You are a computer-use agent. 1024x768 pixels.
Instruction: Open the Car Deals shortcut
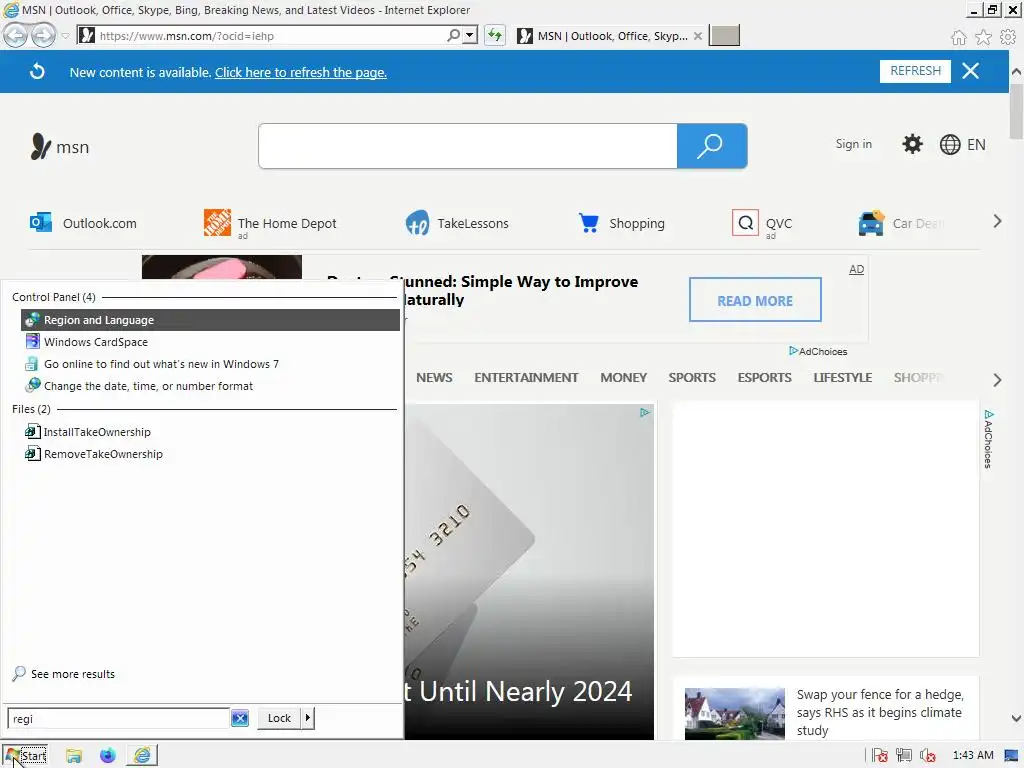901,223
